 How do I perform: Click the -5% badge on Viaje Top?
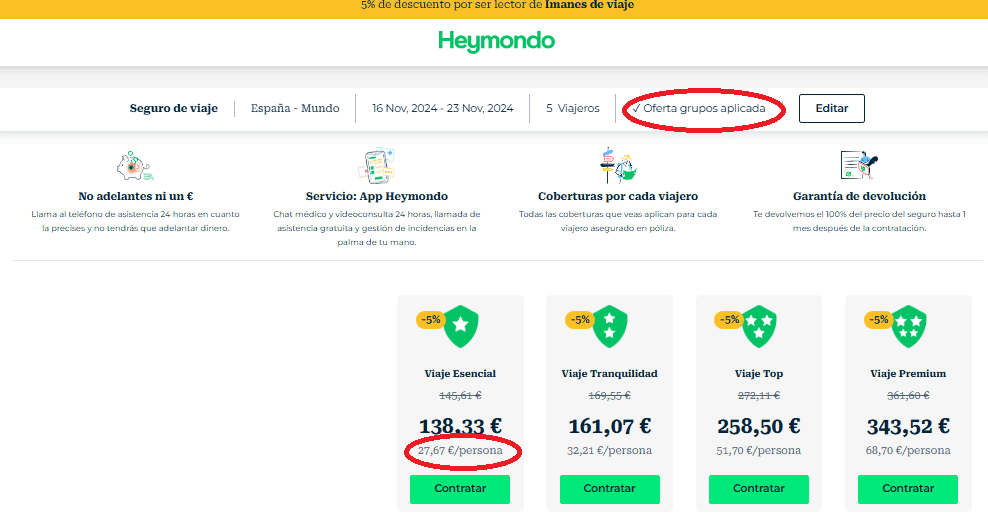coord(730,320)
